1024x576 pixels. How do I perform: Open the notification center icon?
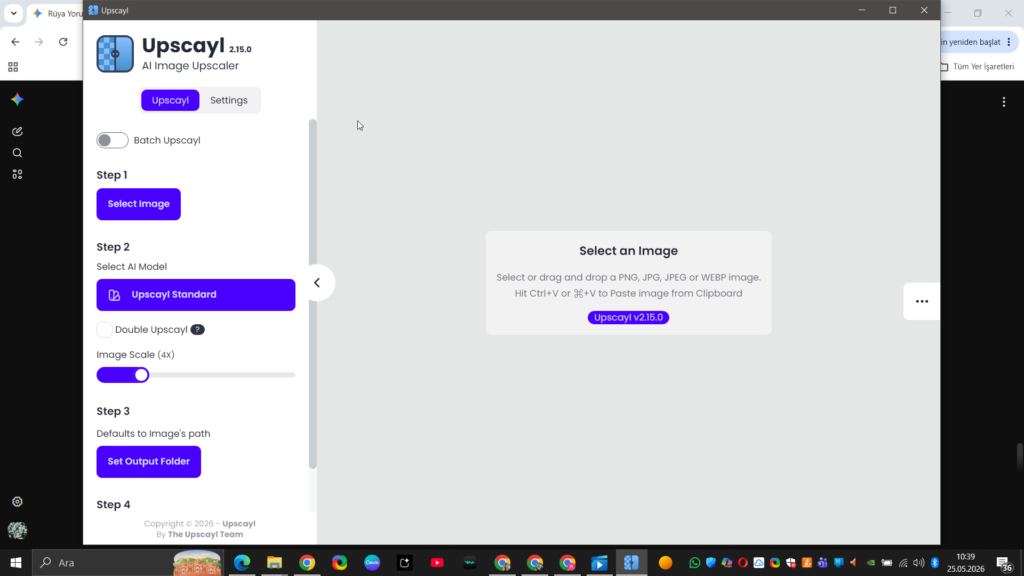(x=1004, y=563)
